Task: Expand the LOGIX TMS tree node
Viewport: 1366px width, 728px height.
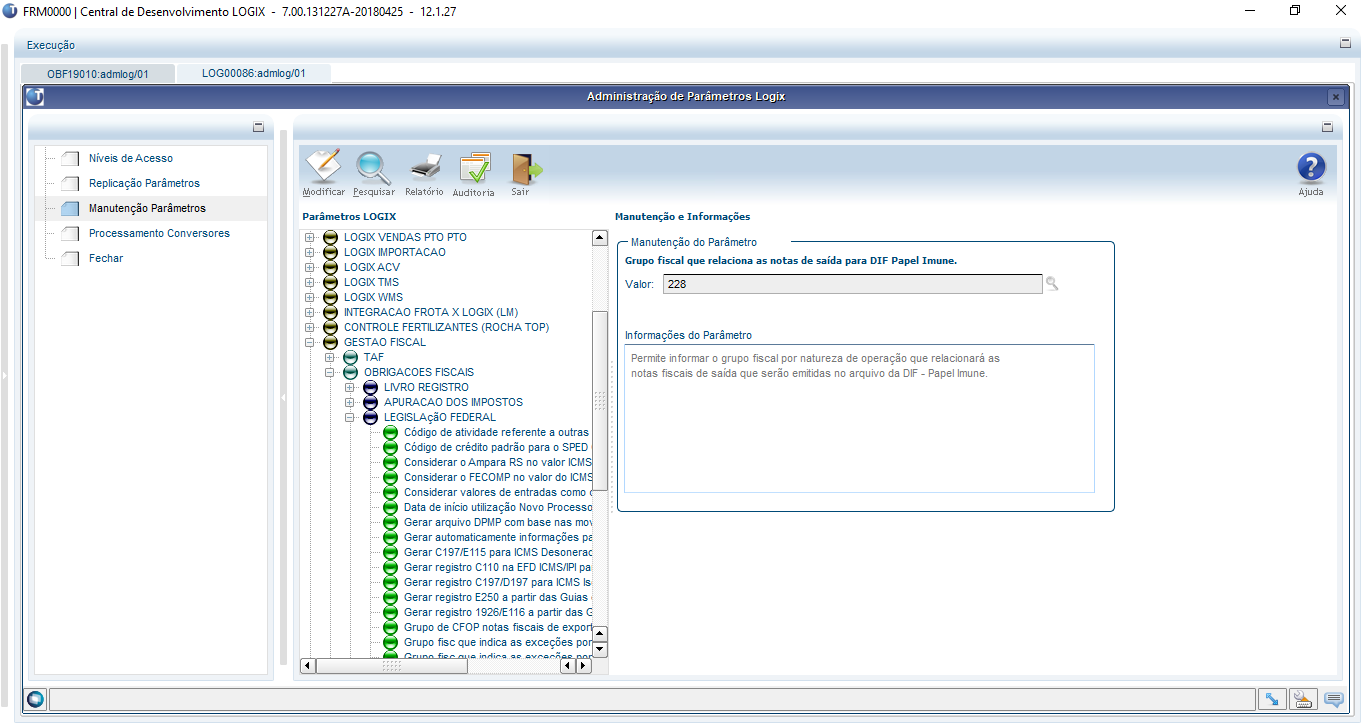Action: click(x=310, y=282)
